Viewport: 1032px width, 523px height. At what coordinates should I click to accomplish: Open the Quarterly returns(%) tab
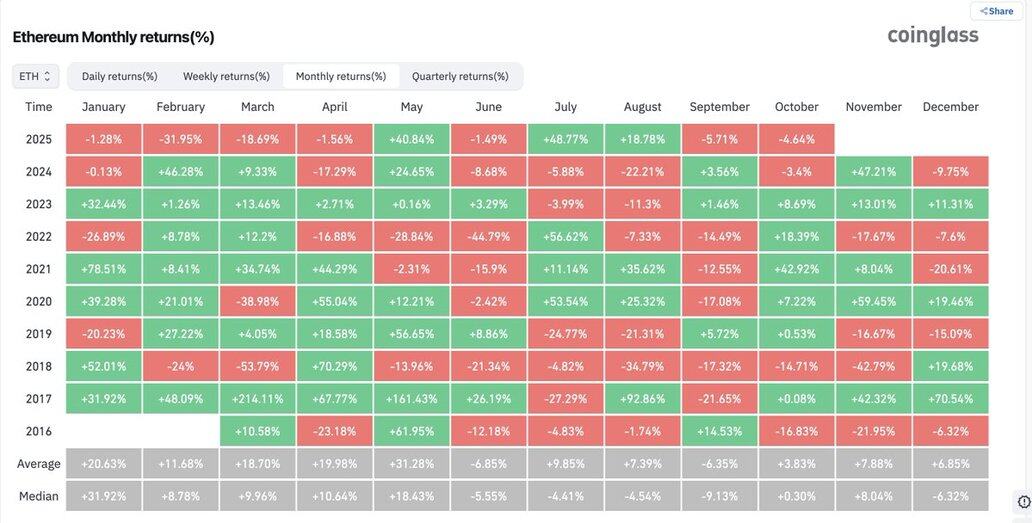460,76
